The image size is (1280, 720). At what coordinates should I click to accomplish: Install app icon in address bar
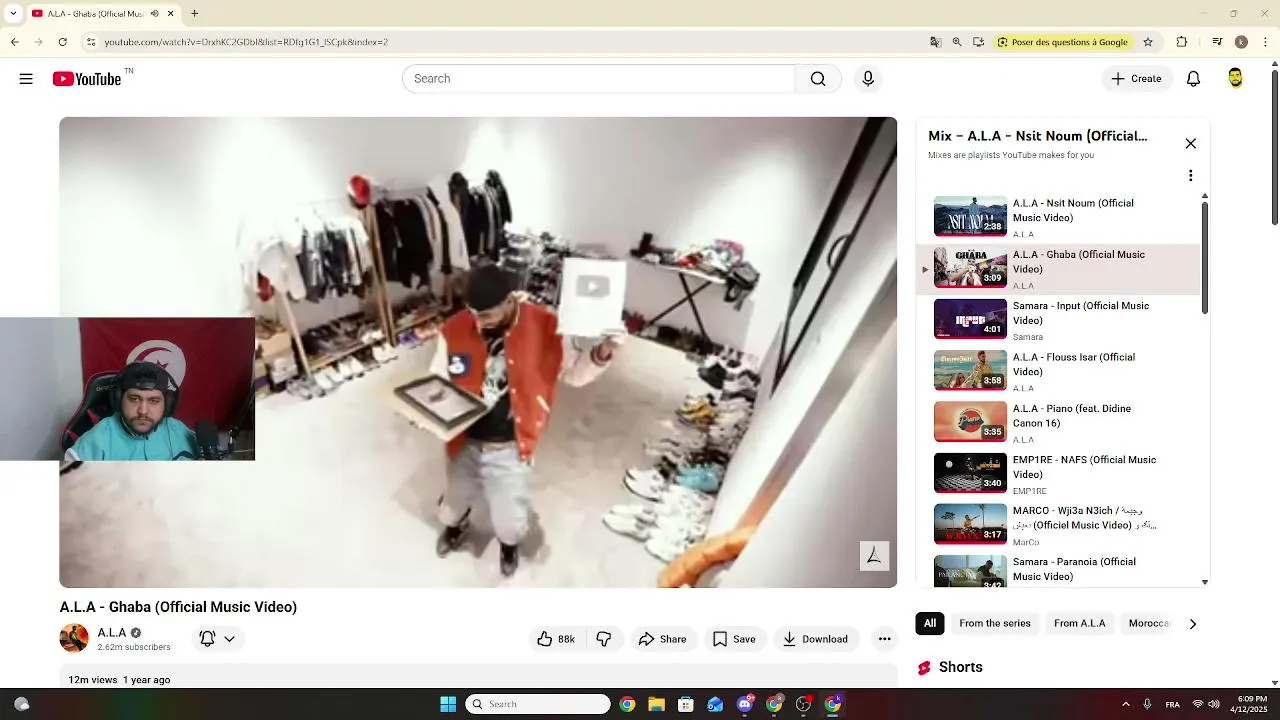tap(978, 42)
